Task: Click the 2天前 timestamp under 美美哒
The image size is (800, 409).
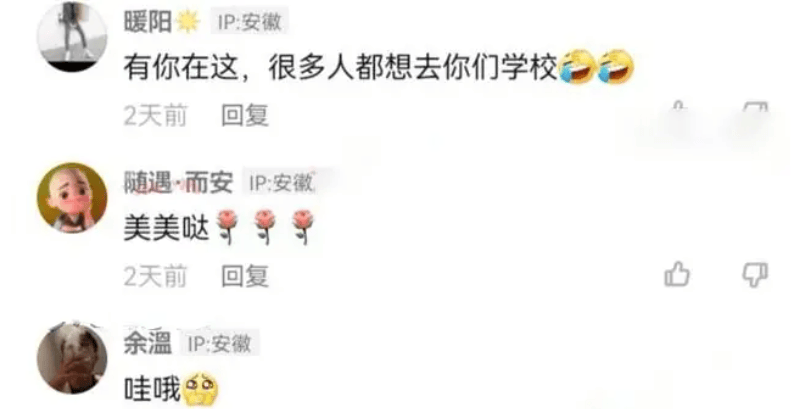Action: (x=156, y=276)
